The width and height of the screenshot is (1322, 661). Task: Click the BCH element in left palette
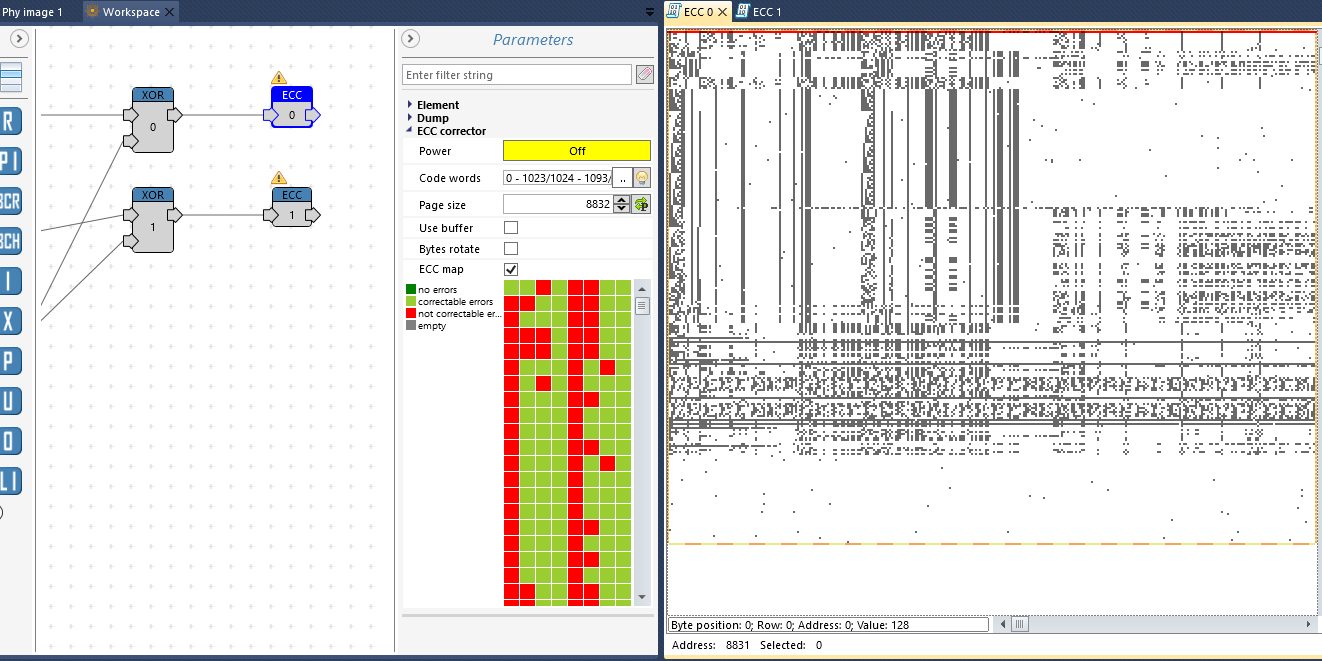10,241
